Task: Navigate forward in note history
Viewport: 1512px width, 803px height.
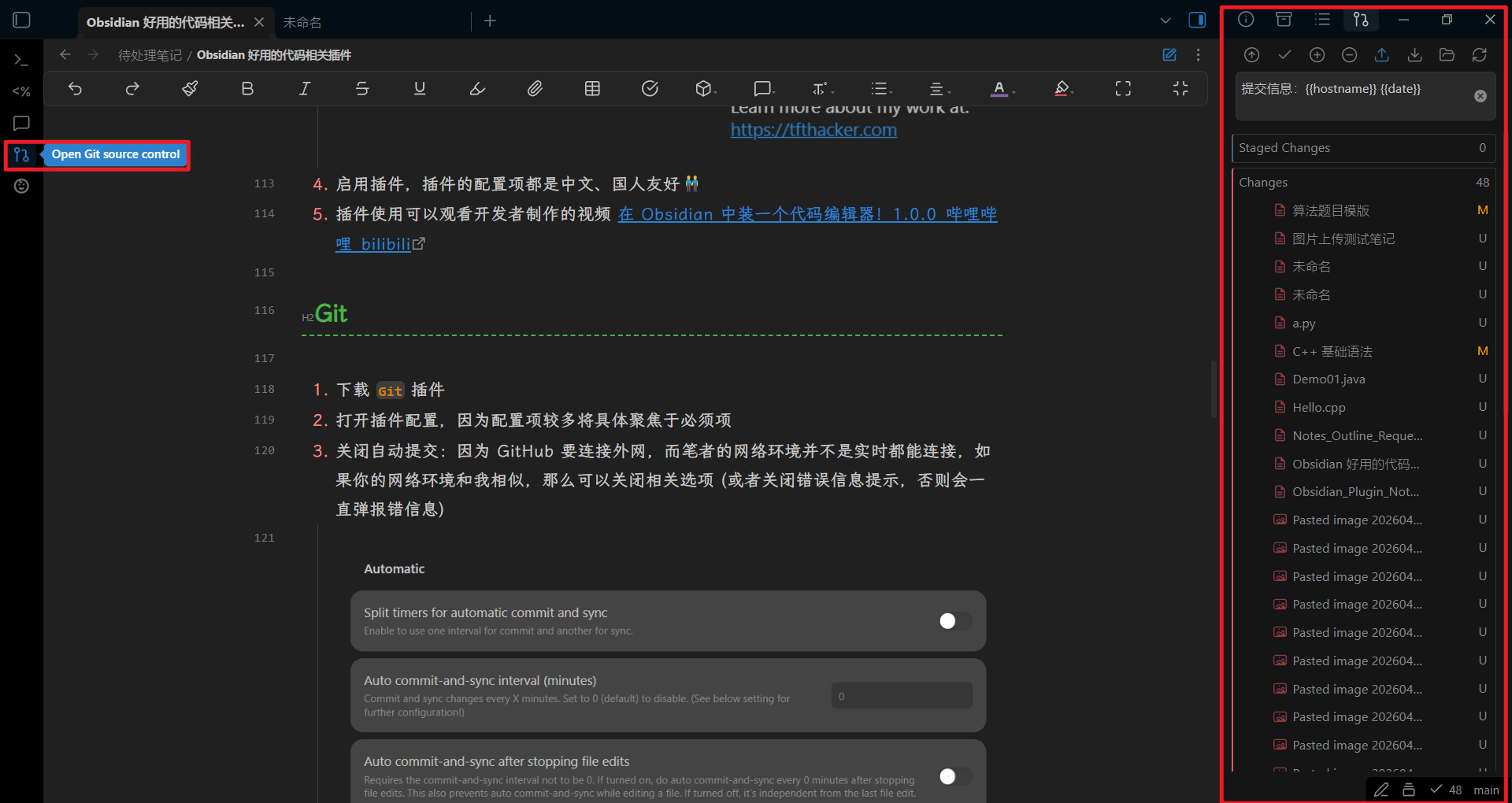Action: point(93,54)
